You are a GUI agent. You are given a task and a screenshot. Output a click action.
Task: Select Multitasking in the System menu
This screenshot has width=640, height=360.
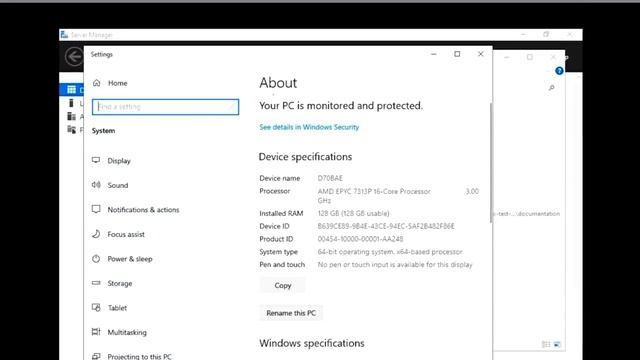pyautogui.click(x=127, y=332)
